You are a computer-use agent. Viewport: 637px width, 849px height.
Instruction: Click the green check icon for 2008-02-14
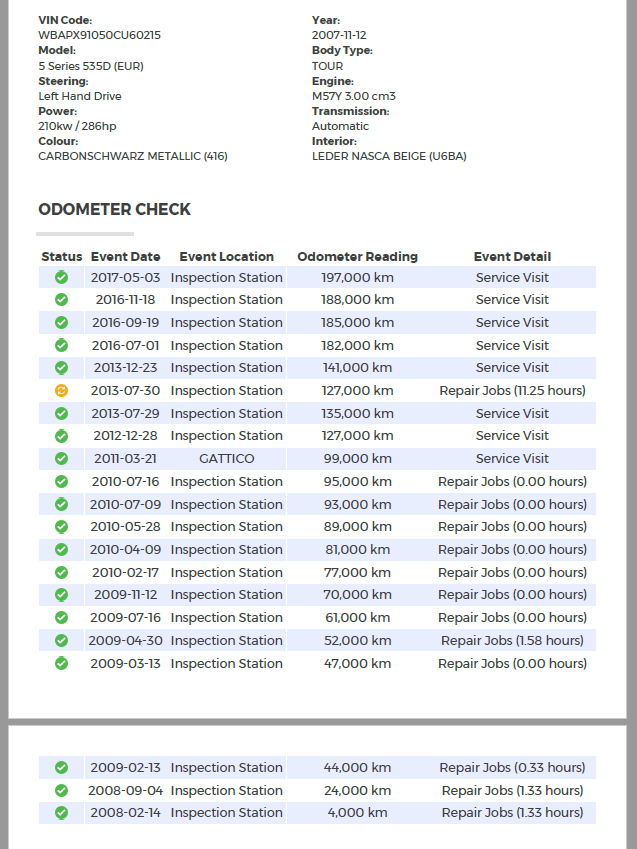pos(61,813)
